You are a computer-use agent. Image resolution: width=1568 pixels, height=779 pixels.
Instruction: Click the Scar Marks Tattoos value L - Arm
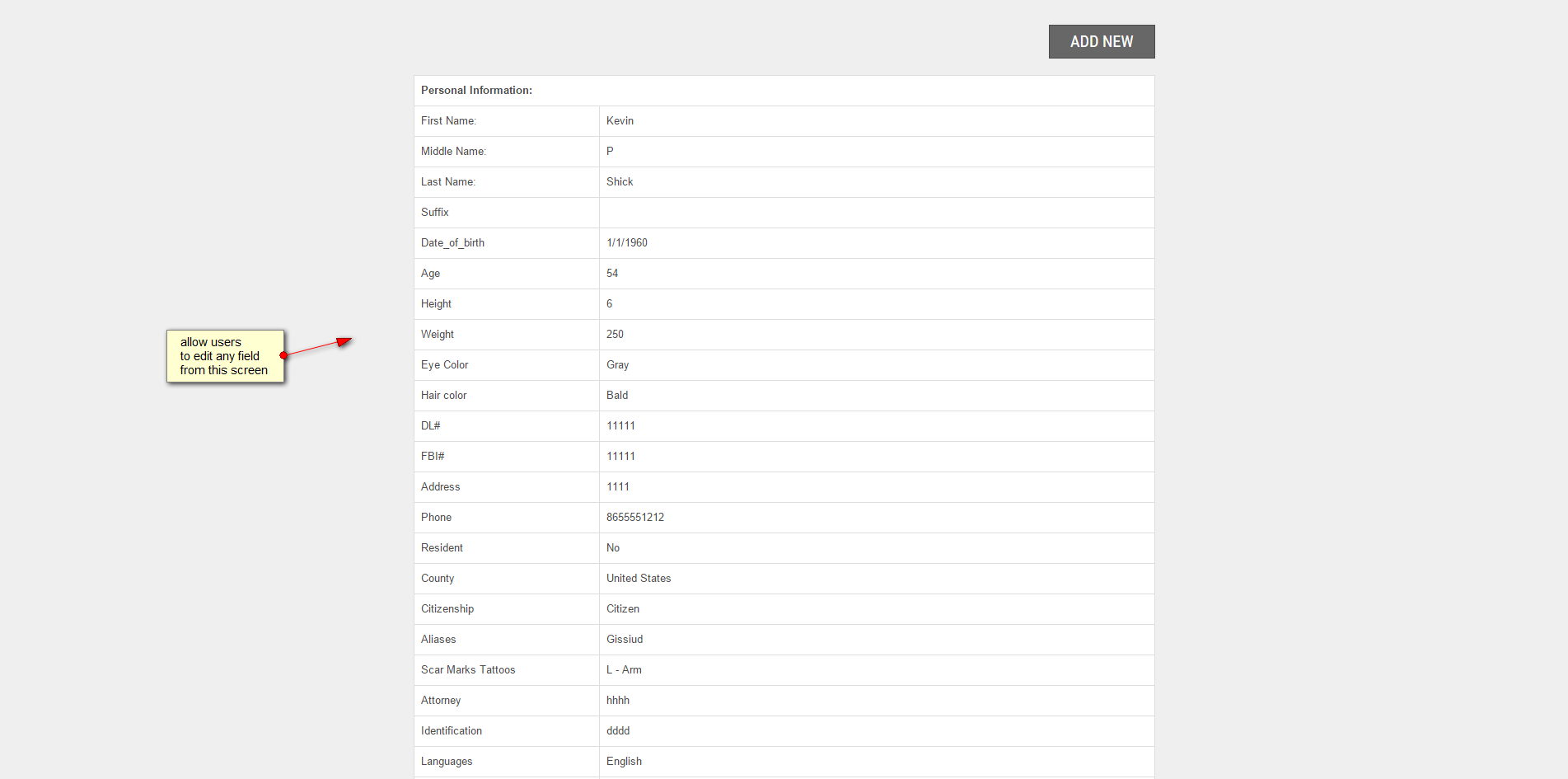click(624, 670)
